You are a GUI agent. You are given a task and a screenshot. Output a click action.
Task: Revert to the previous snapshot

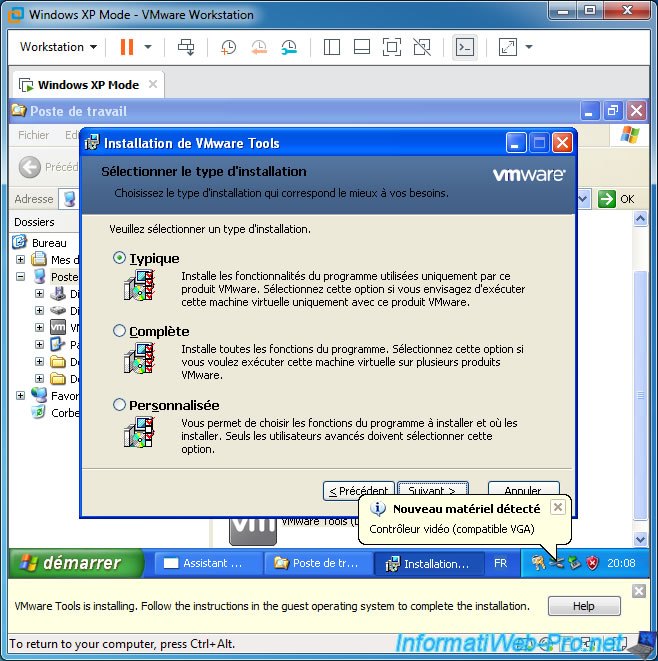point(259,47)
